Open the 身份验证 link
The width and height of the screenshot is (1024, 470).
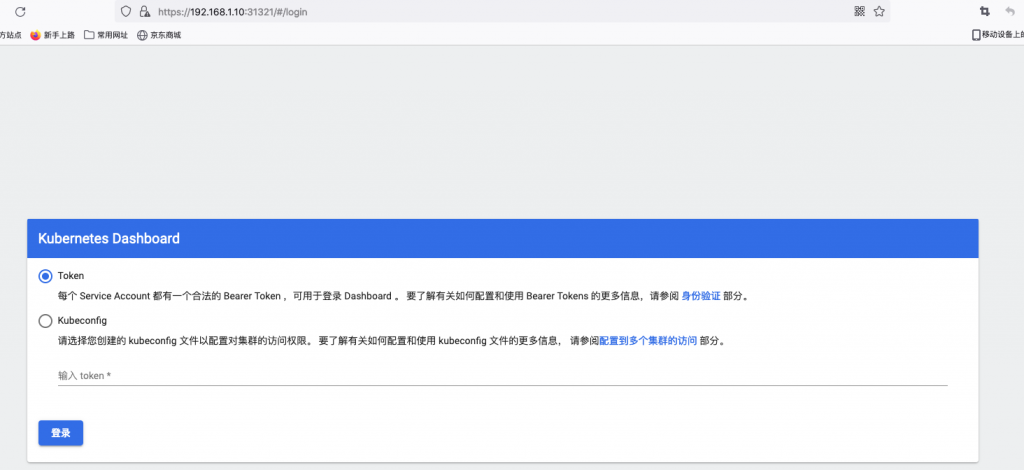(x=701, y=296)
